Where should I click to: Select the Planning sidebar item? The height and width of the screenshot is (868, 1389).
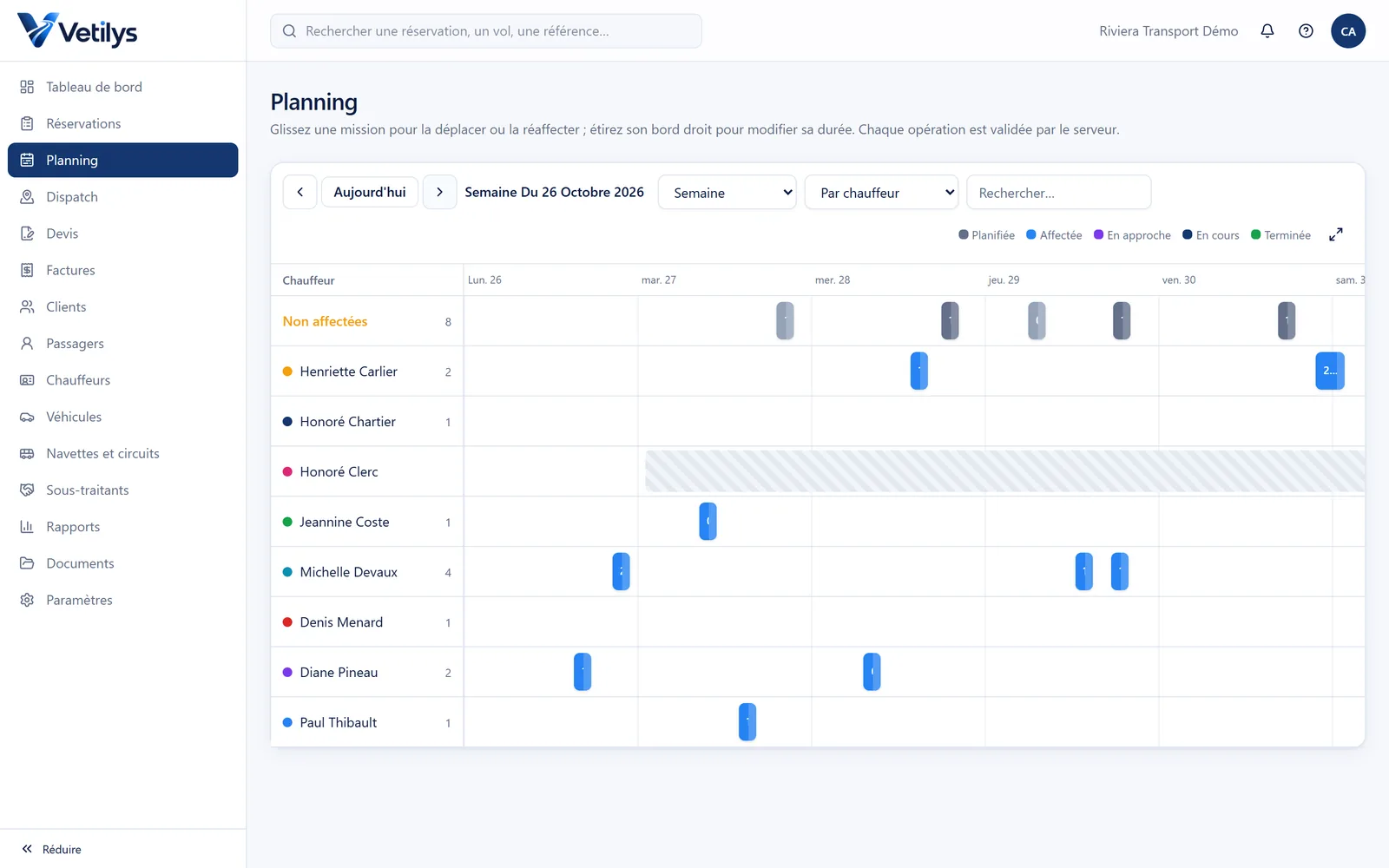click(x=122, y=160)
